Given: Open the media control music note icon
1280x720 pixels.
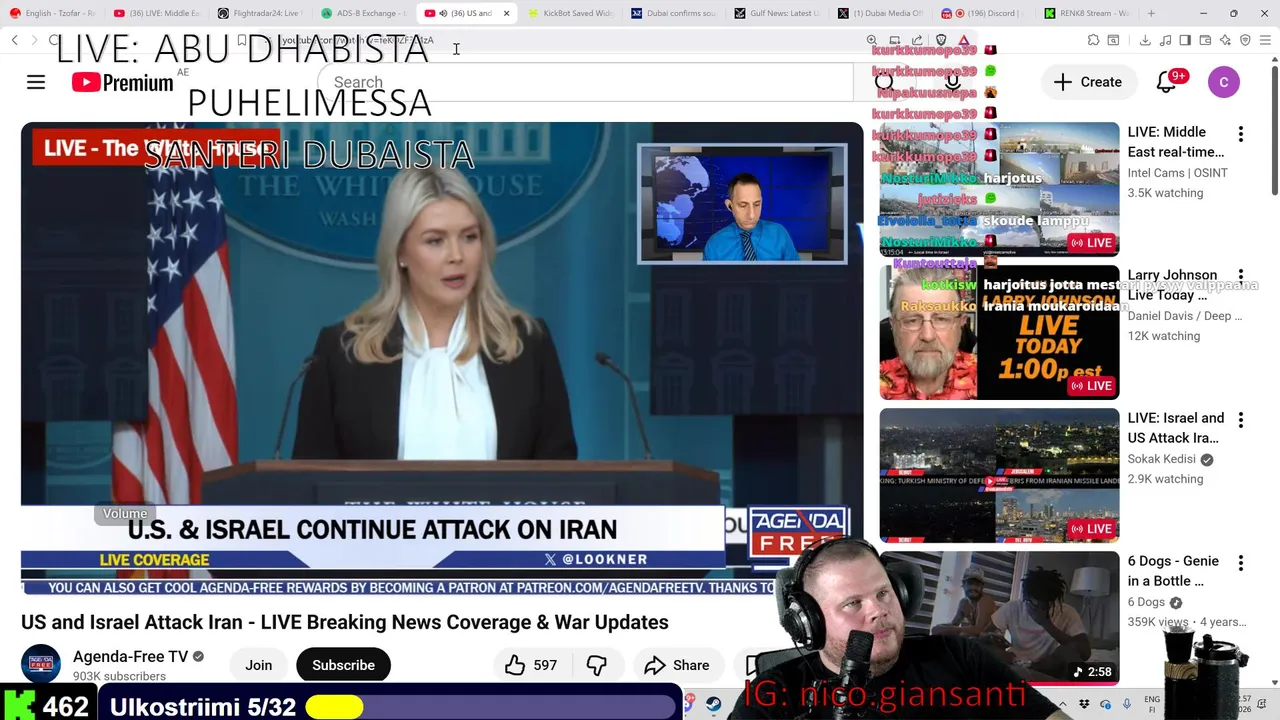Looking at the screenshot, I should coord(1166,40).
